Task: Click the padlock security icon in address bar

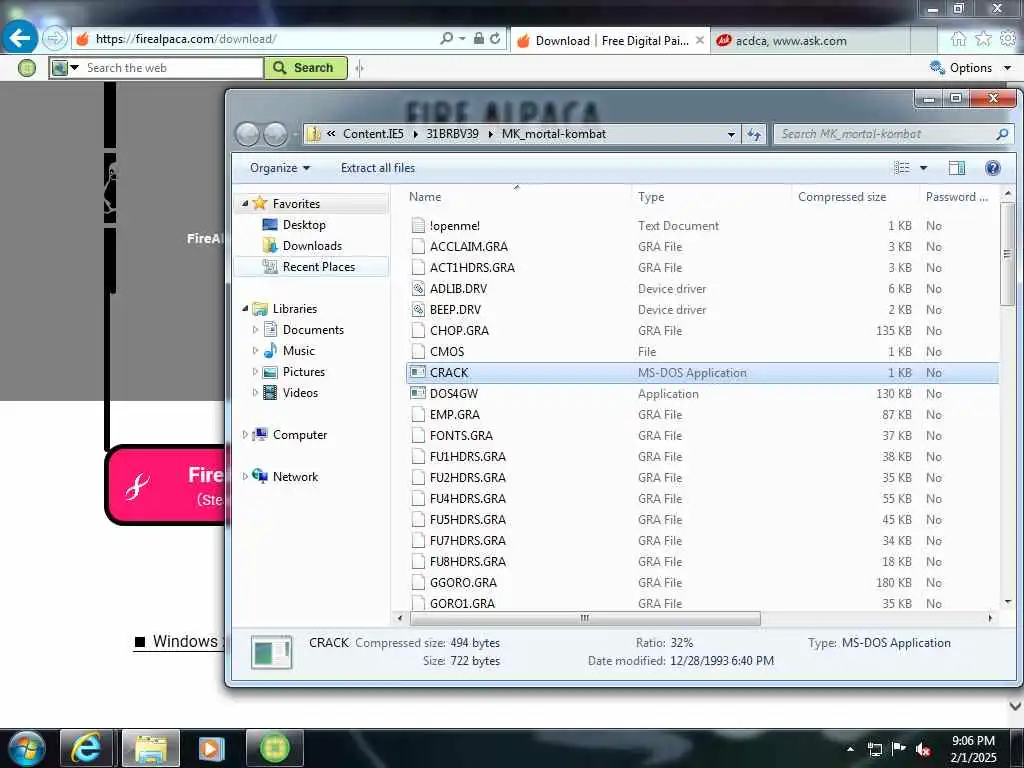Action: click(479, 39)
